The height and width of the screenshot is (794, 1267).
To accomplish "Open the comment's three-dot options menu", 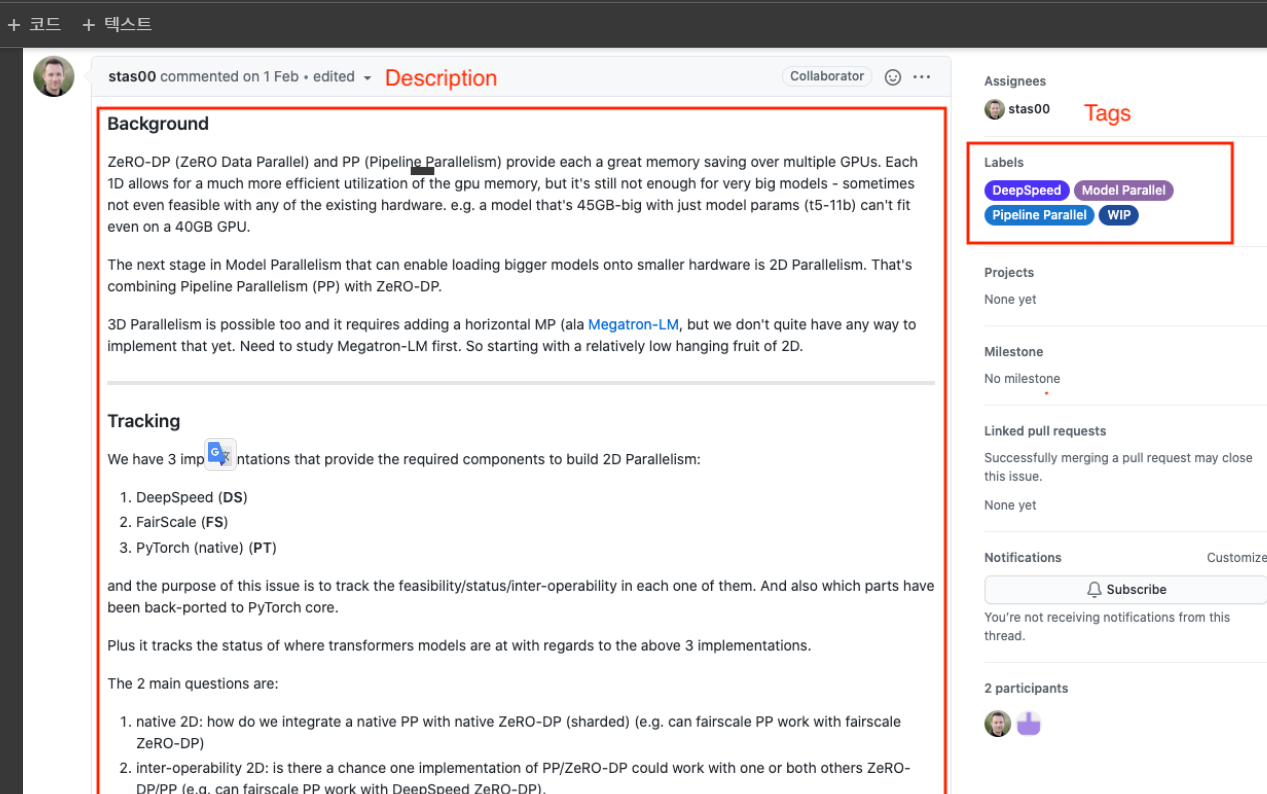I will (922, 77).
